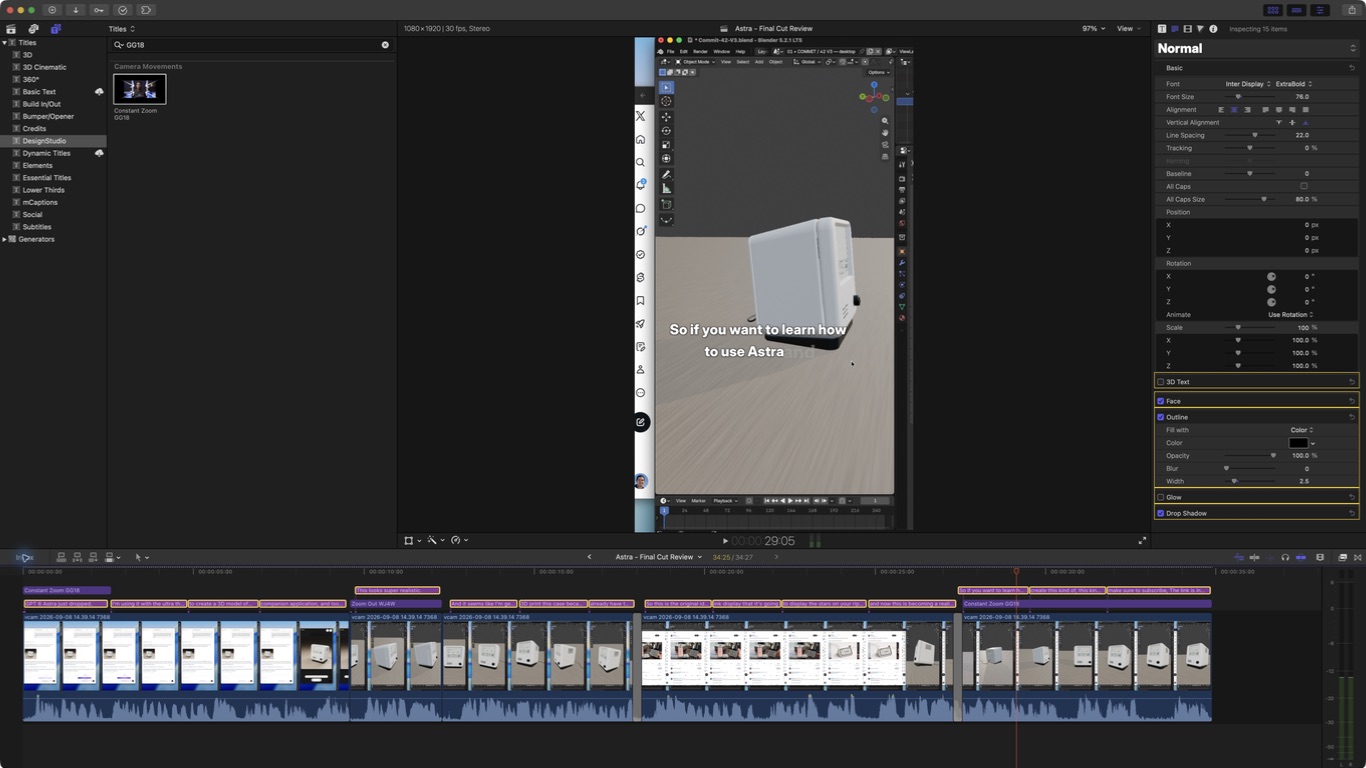This screenshot has width=1366, height=768.
Task: Enable the 3D Text checkbox
Action: (1161, 382)
